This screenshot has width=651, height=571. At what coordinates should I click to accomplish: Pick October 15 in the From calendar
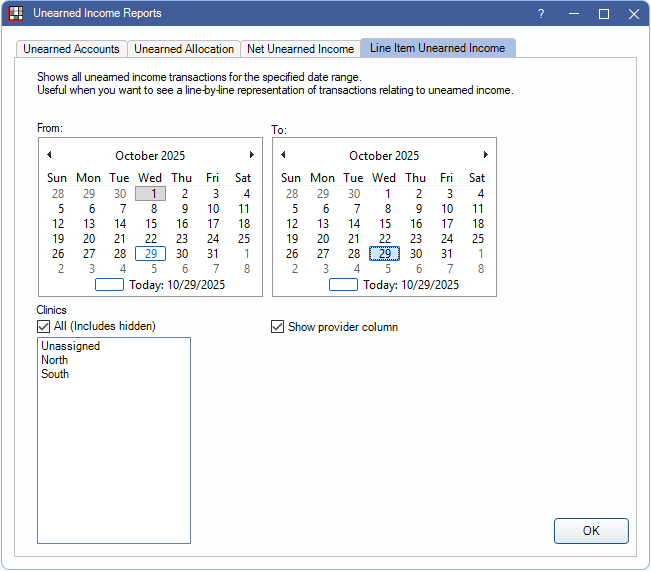151,224
